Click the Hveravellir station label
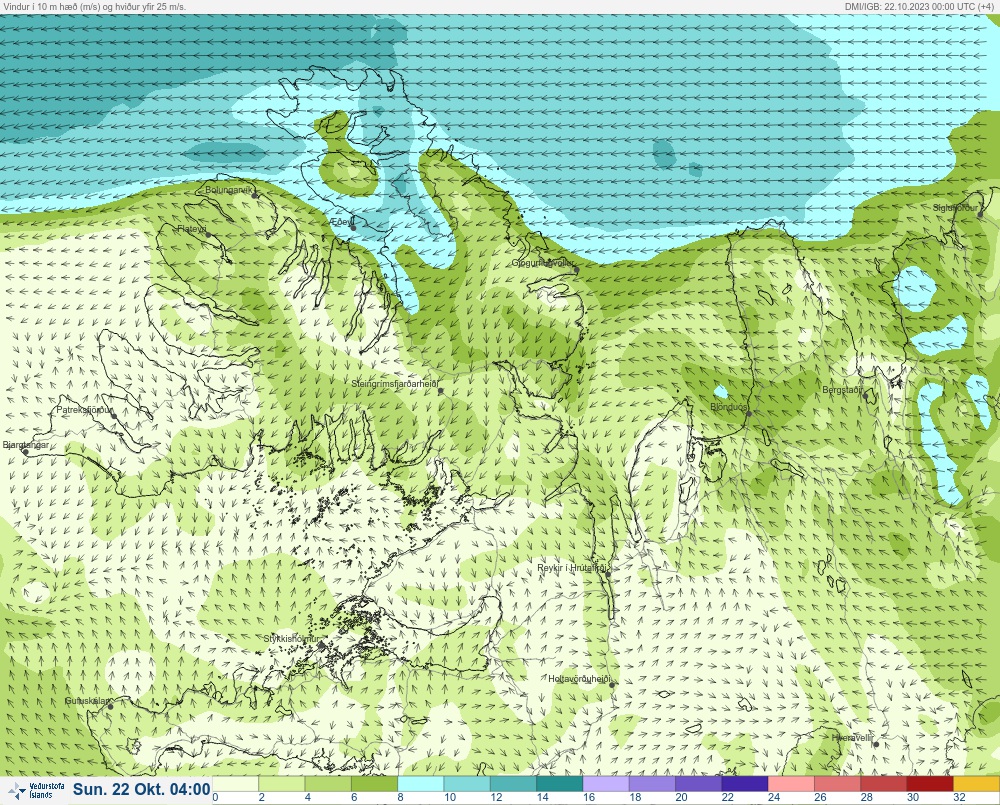Viewport: 1000px width, 805px height. pos(852,737)
